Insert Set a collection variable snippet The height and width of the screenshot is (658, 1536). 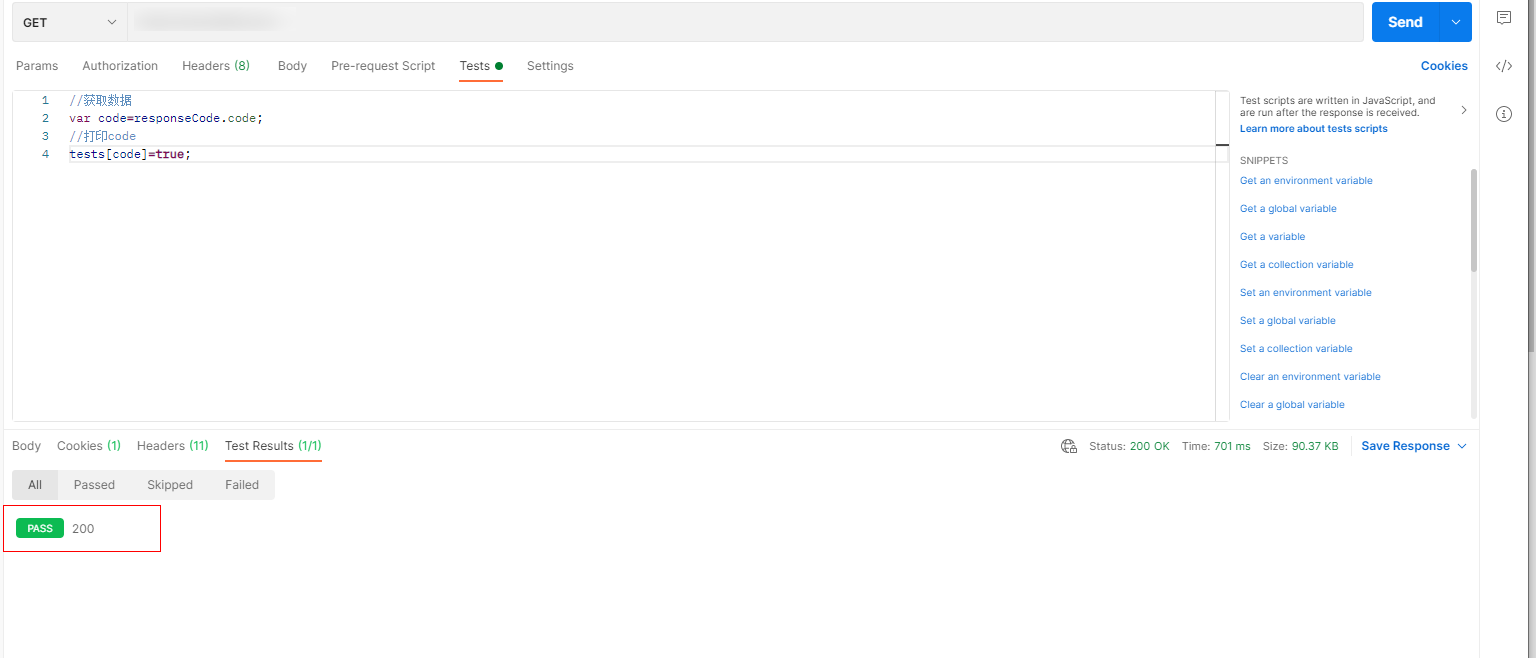coord(1296,349)
